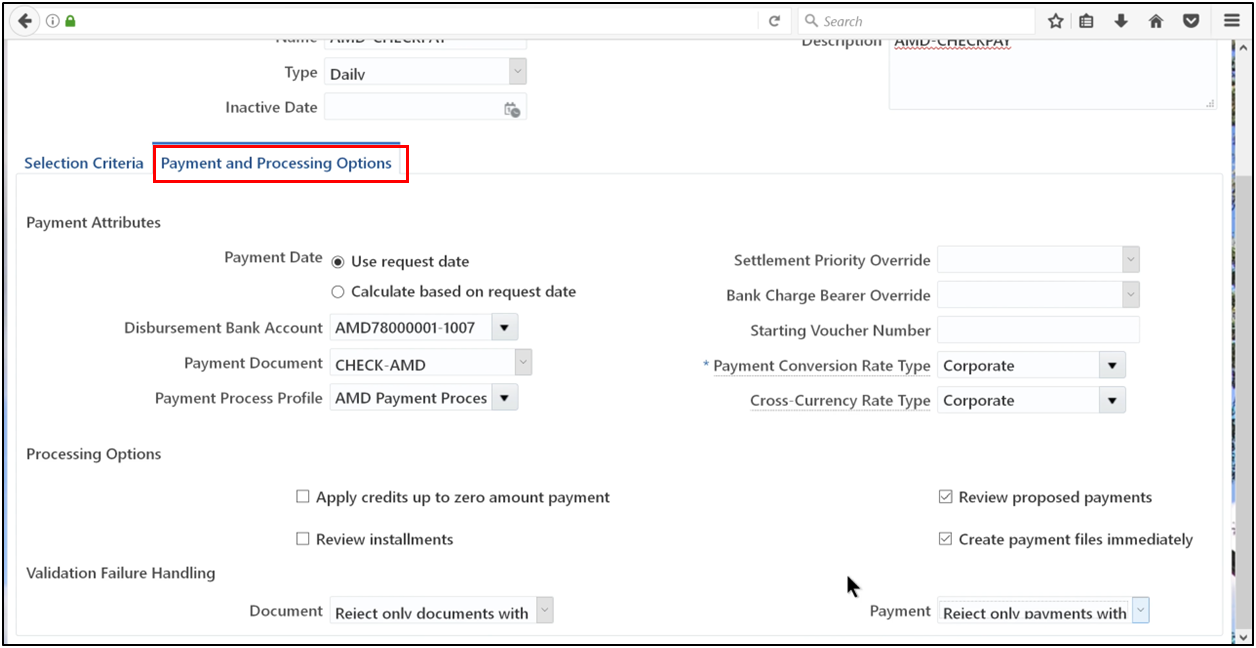The height and width of the screenshot is (648, 1256).
Task: Bookmark this page with the star icon
Action: (1055, 20)
